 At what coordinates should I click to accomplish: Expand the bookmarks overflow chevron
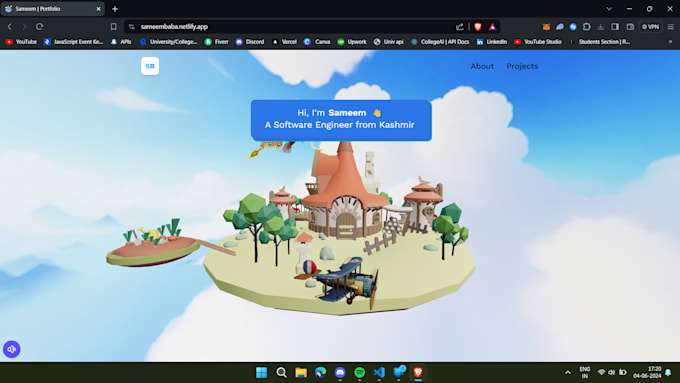[670, 42]
